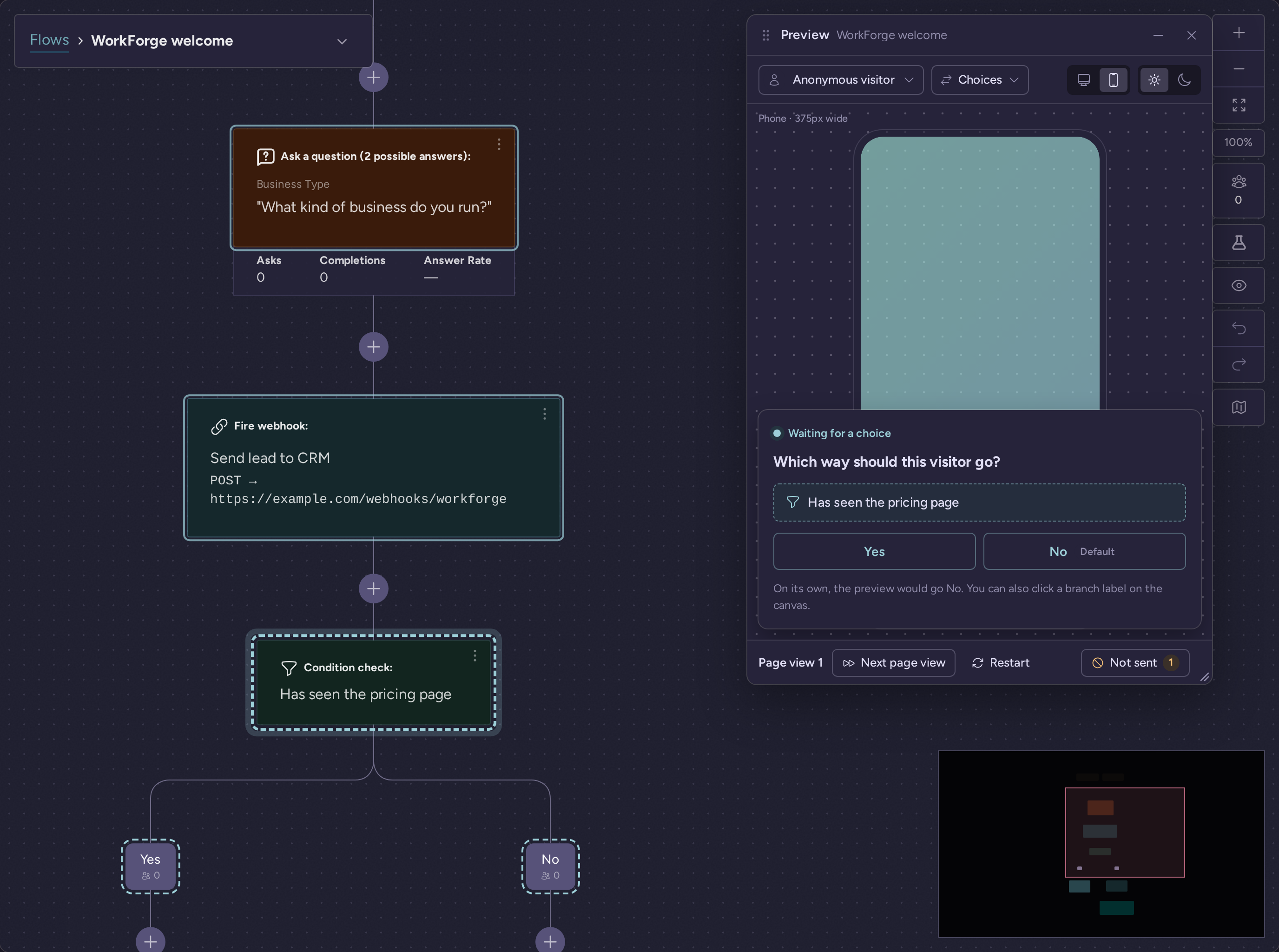Close the Preview panel

click(x=1192, y=35)
